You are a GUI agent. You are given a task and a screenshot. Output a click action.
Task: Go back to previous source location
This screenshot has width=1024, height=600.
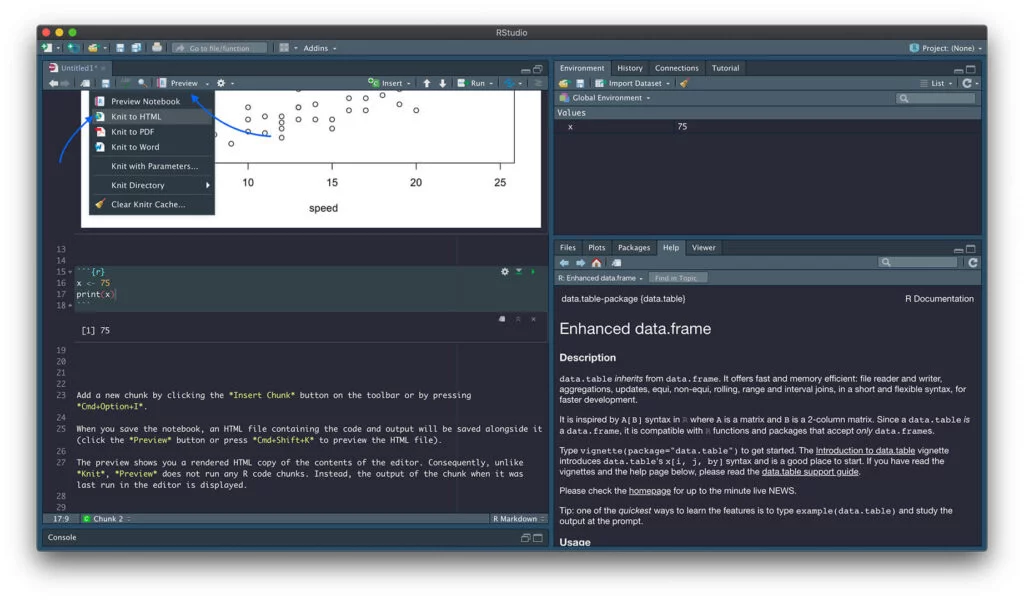pos(53,83)
